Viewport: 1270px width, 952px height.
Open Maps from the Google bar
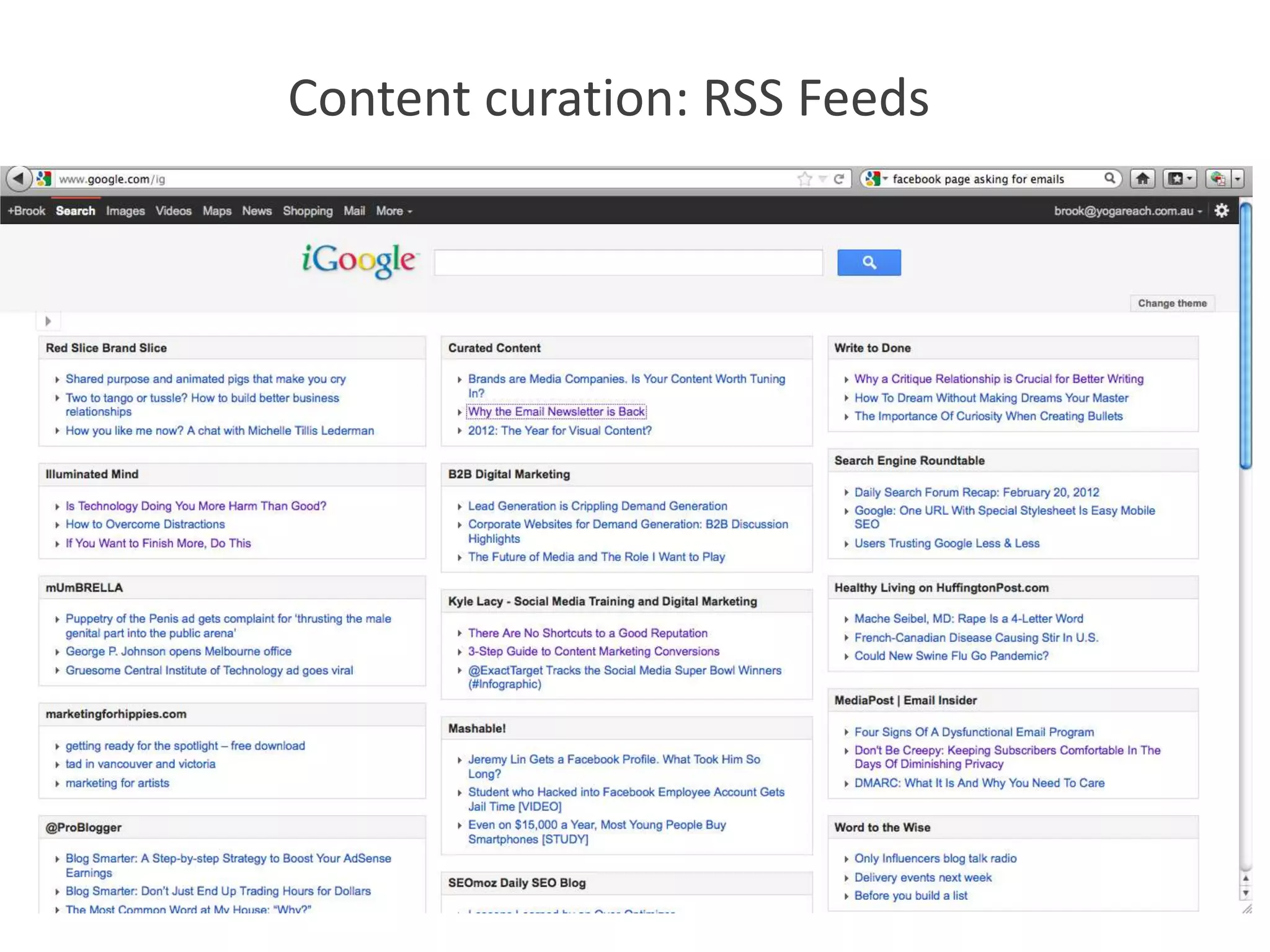217,211
